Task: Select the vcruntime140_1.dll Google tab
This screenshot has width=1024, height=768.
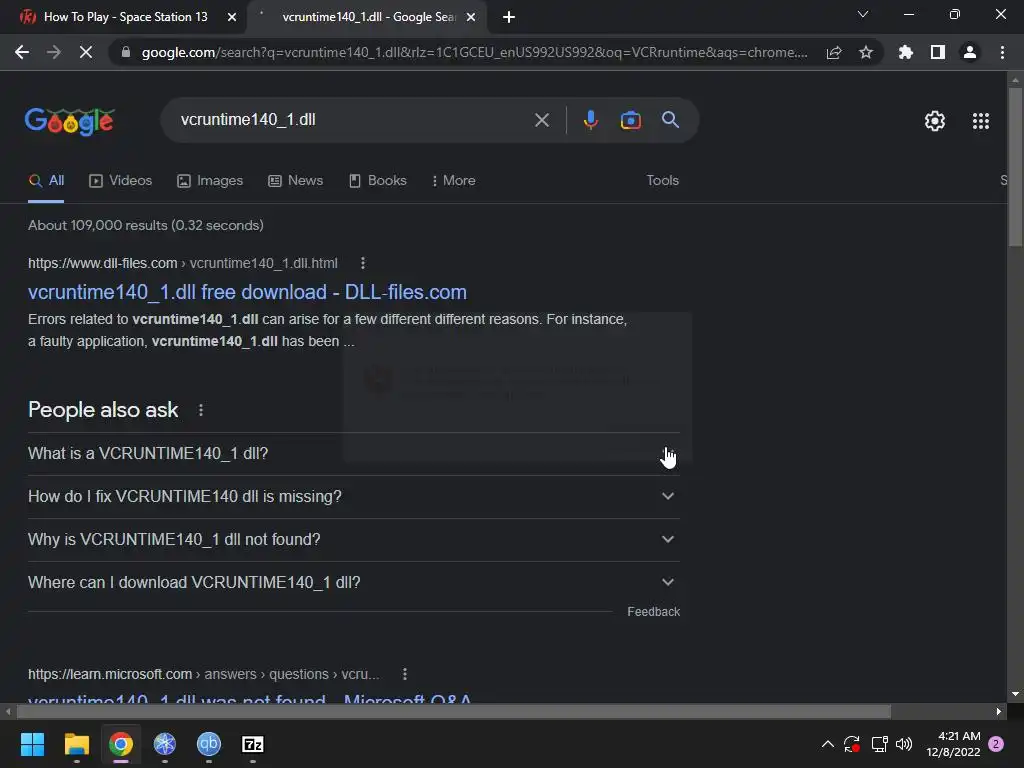Action: pyautogui.click(x=366, y=17)
